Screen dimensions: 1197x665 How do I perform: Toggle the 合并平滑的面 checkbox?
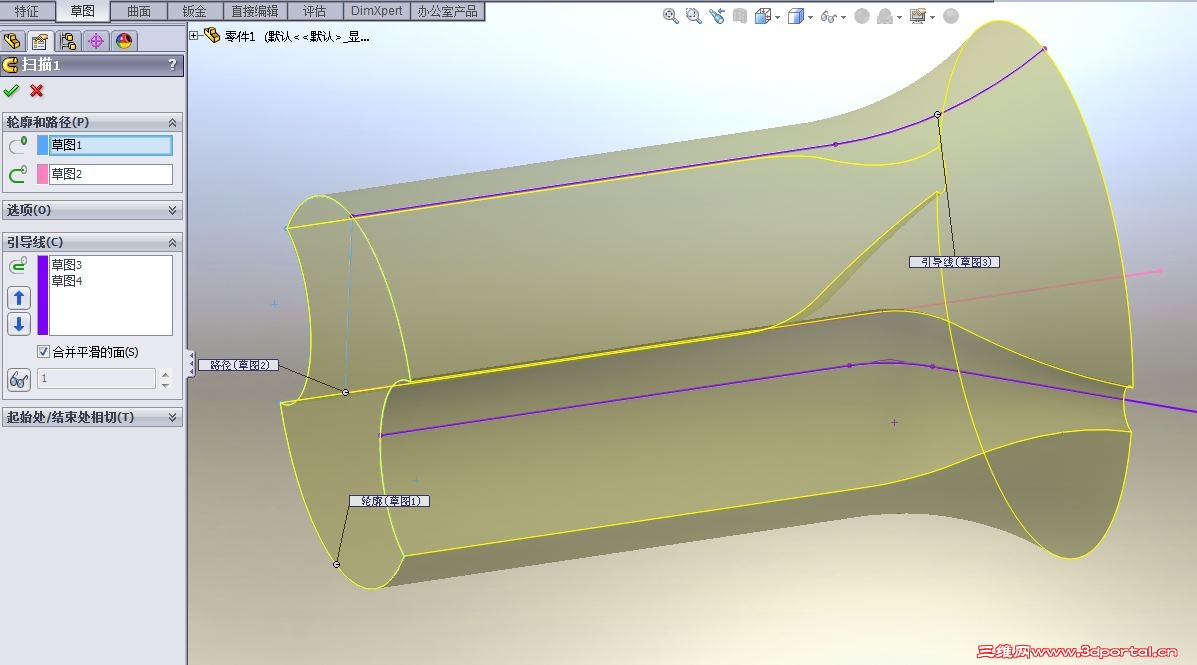44,352
